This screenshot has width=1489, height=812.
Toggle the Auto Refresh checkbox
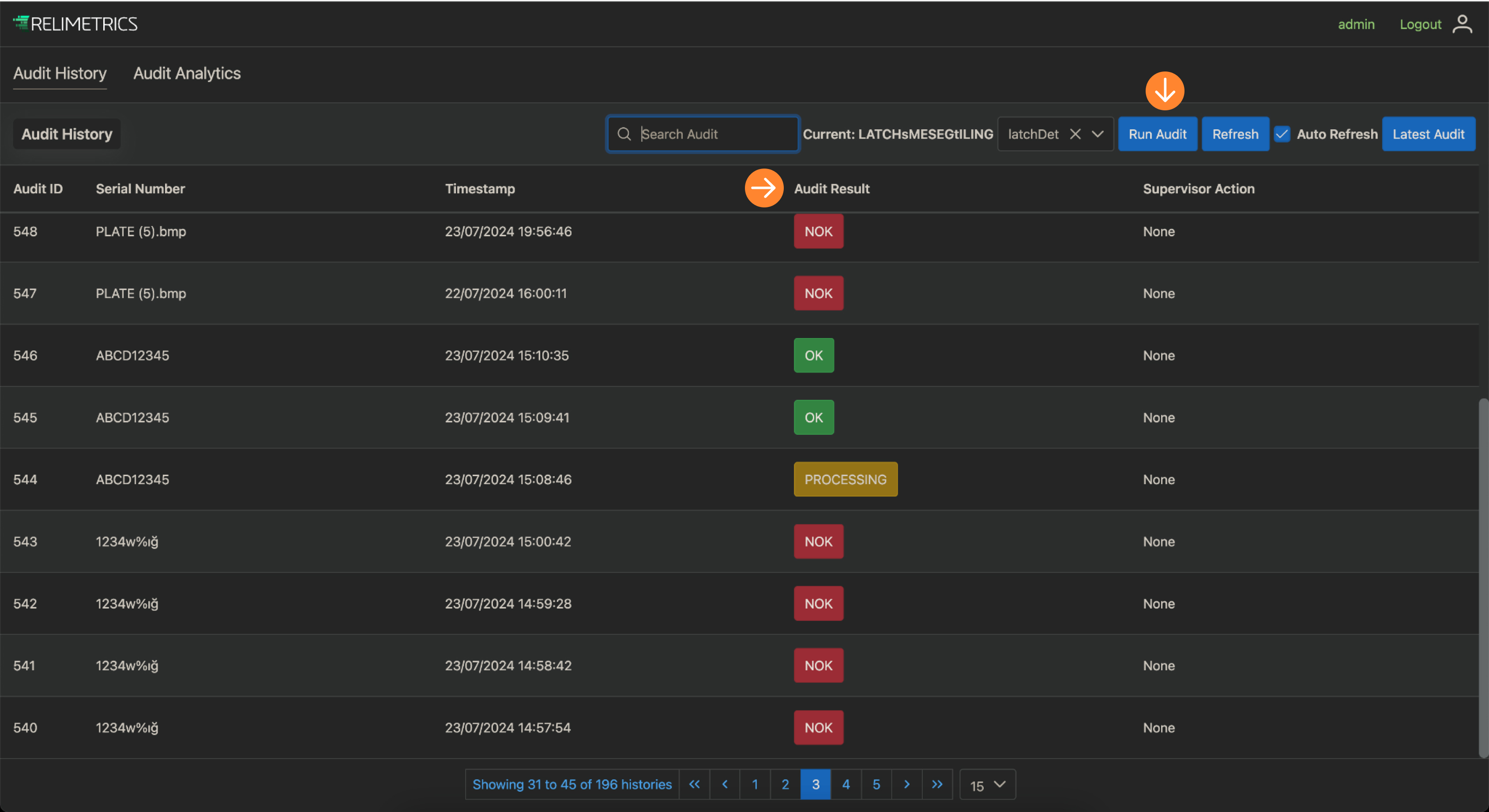pyautogui.click(x=1282, y=134)
